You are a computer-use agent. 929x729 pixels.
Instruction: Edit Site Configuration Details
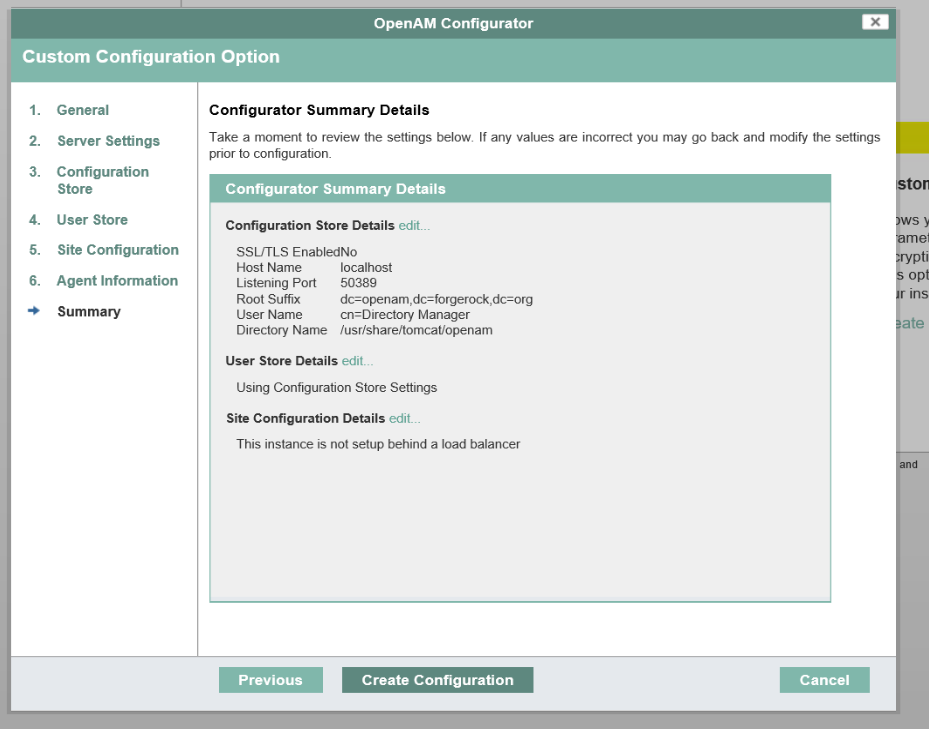tap(405, 418)
